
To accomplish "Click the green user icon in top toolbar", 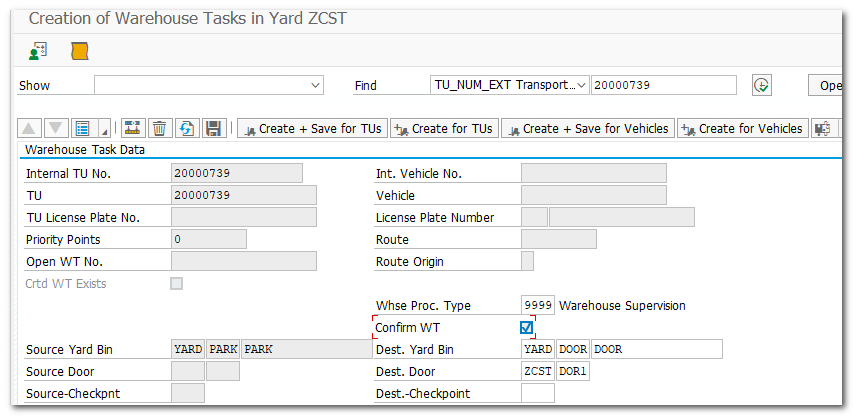I will coord(38,50).
